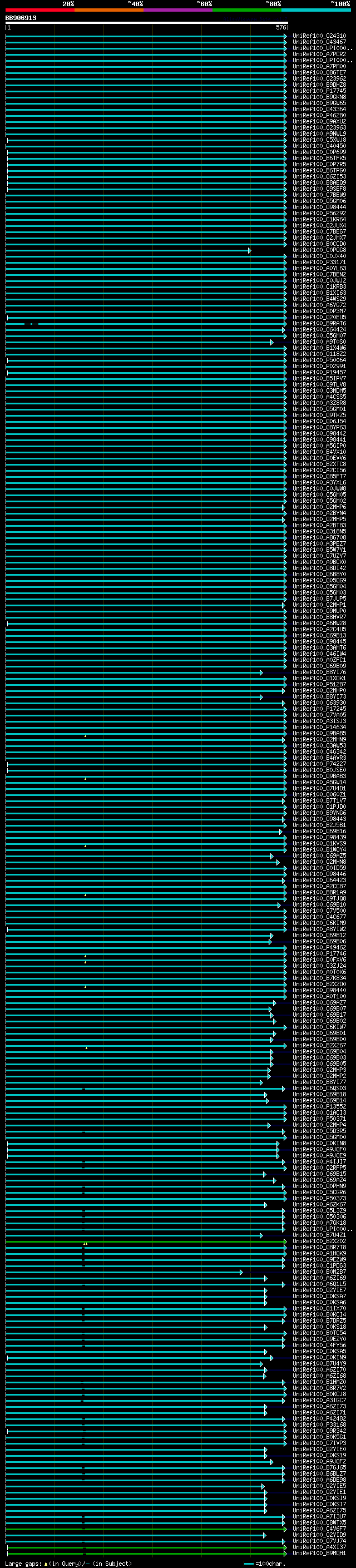
Task: Click the short alignment bar for UniRef100_C0PQG8
Action: (128, 250)
